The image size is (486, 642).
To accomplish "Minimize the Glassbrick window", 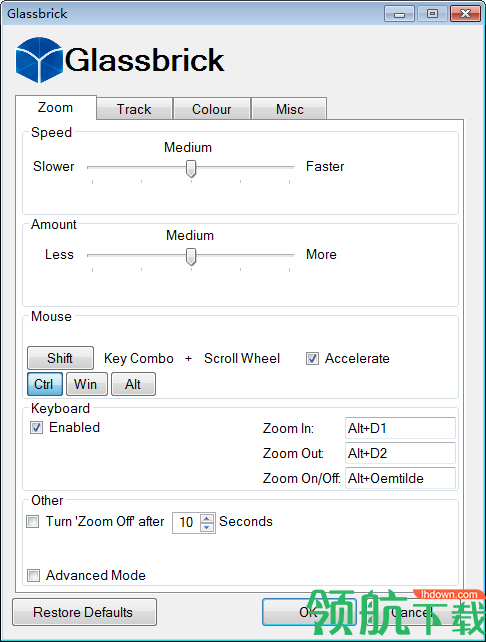I will click(399, 14).
